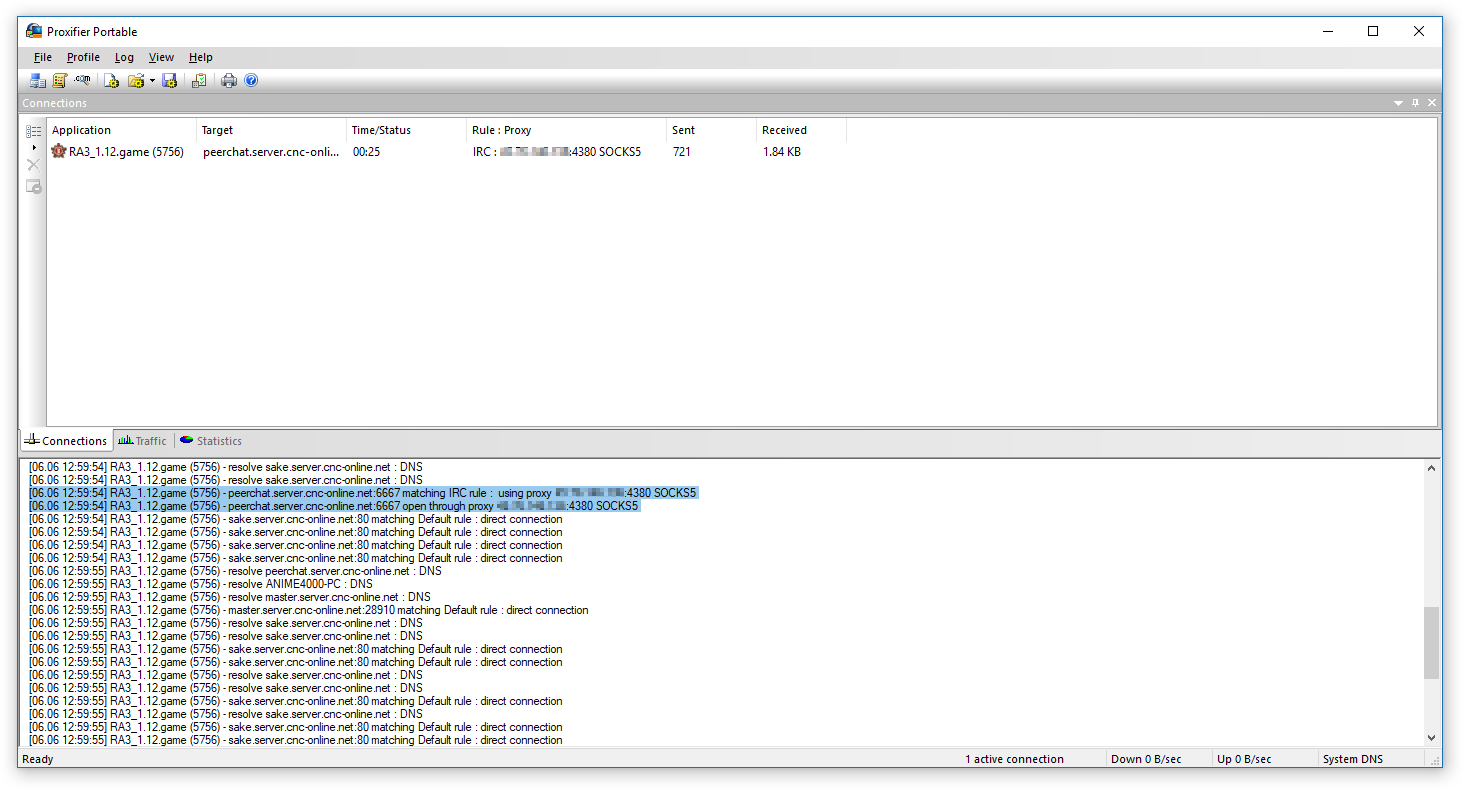Sort by the Time/Status column header

(x=407, y=130)
